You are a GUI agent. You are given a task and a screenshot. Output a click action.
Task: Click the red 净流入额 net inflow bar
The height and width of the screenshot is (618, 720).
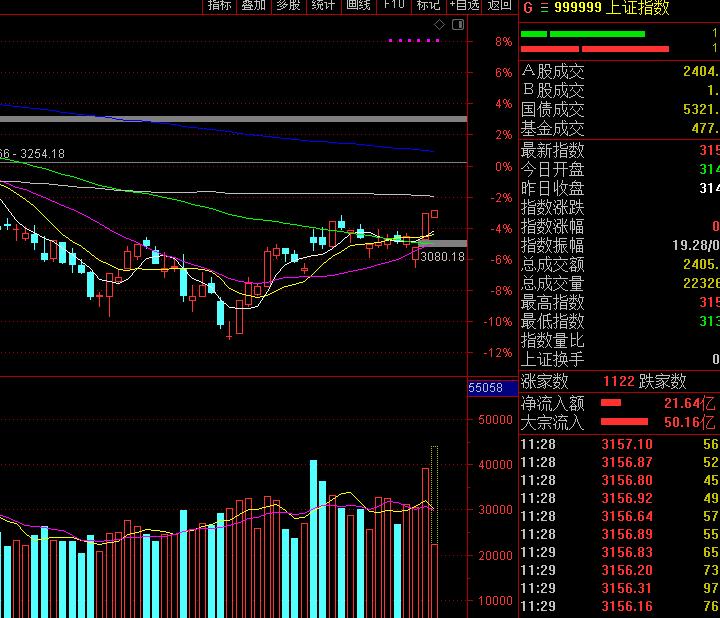611,403
